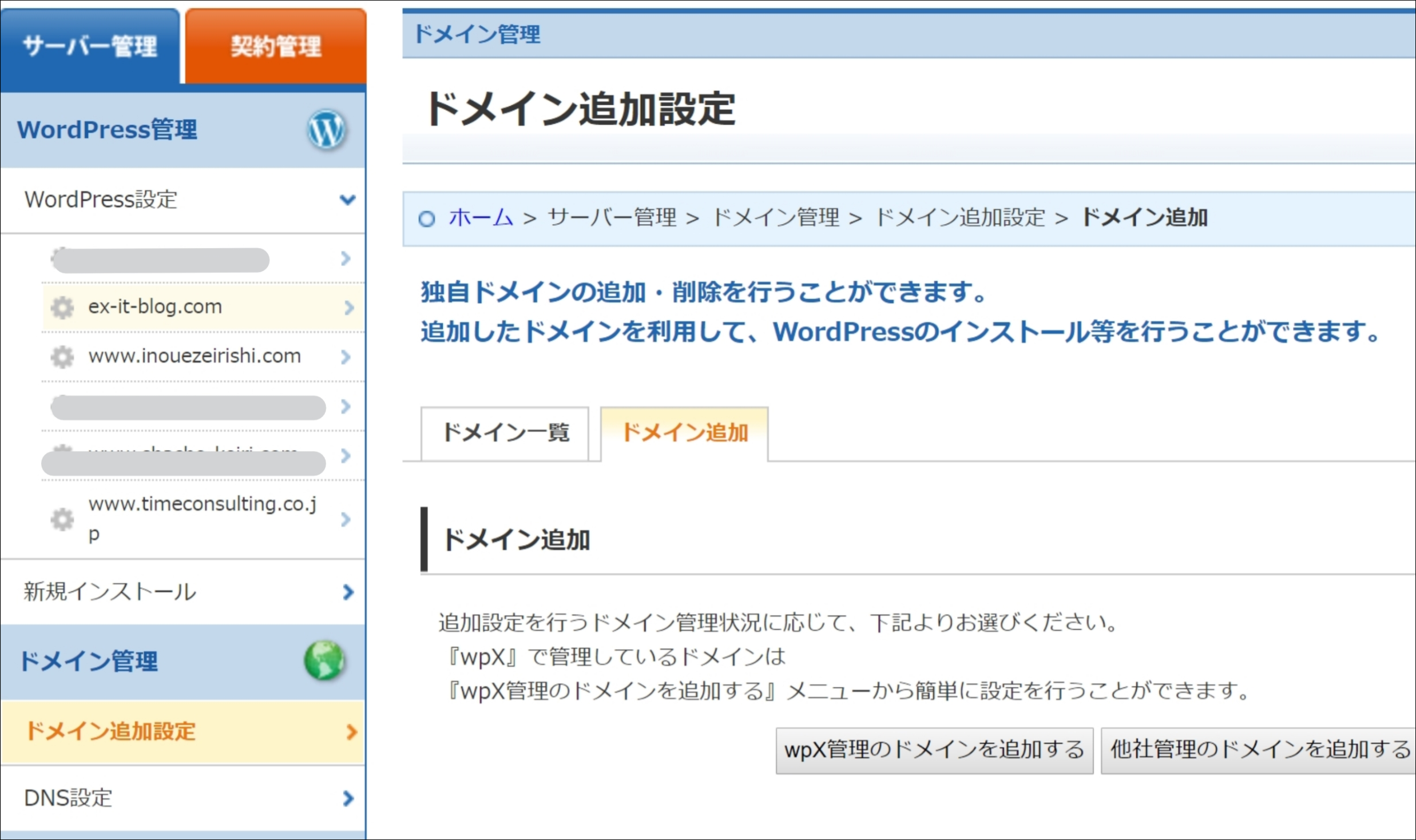Click the WordPress管理 section header

tap(183, 130)
